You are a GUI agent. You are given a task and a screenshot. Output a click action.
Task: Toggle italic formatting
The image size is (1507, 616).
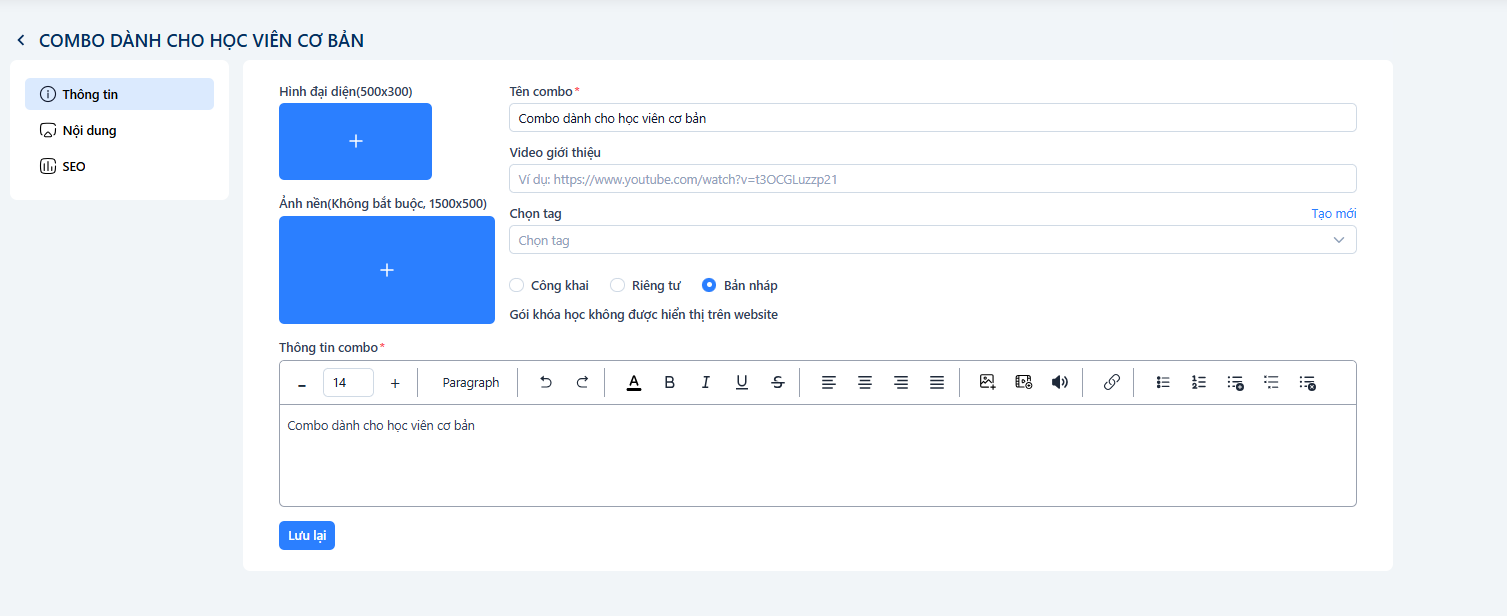[706, 382]
